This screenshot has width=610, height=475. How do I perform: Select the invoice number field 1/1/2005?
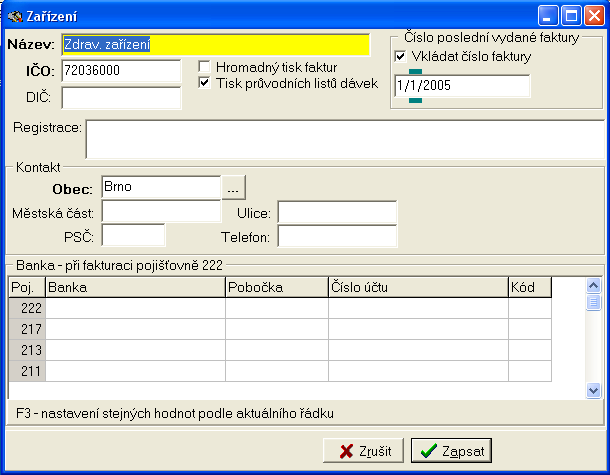click(x=461, y=86)
